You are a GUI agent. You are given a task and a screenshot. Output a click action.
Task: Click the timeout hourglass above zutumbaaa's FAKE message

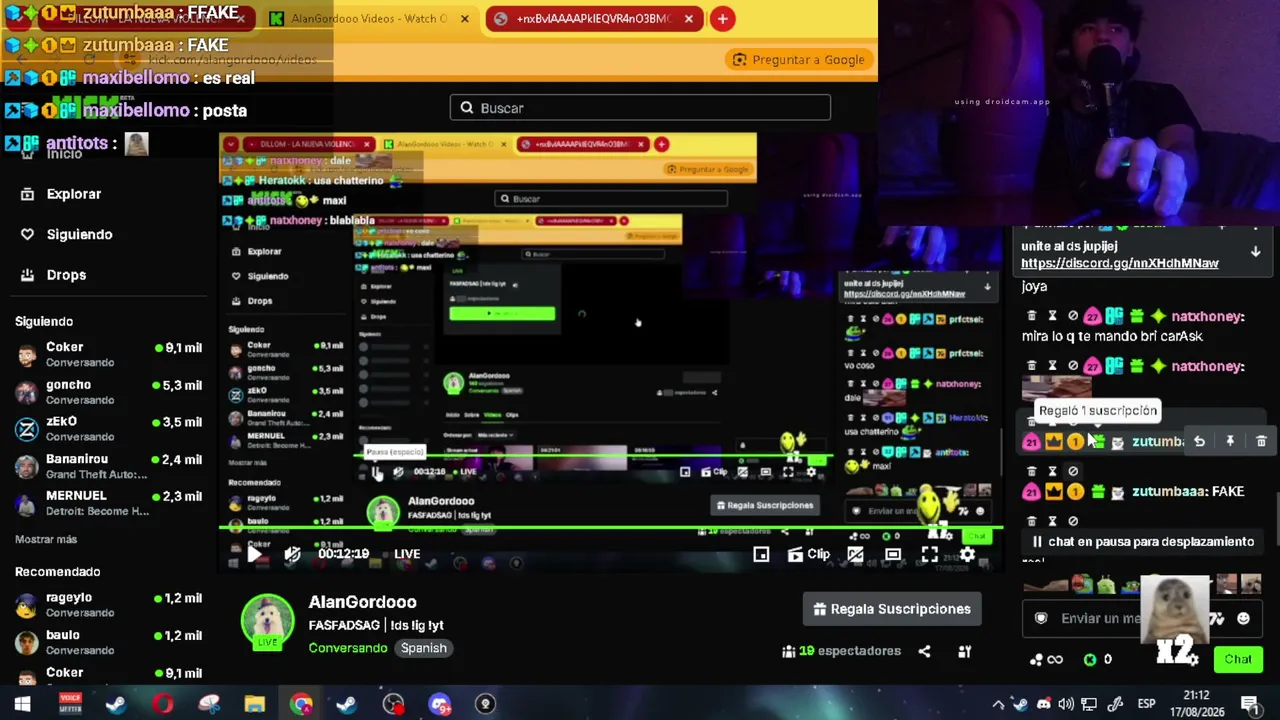1052,471
